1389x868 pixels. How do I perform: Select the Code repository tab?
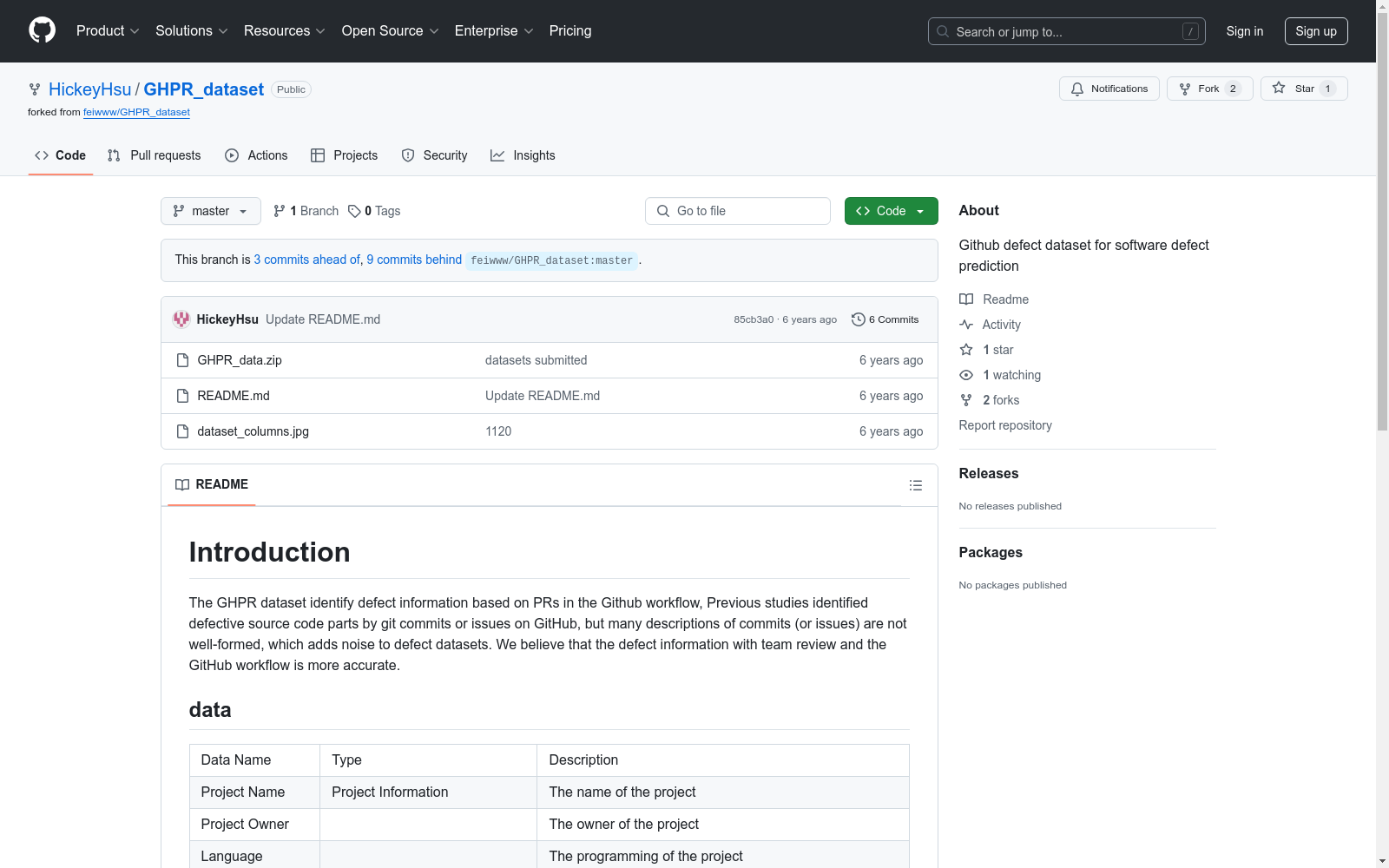pyautogui.click(x=61, y=155)
